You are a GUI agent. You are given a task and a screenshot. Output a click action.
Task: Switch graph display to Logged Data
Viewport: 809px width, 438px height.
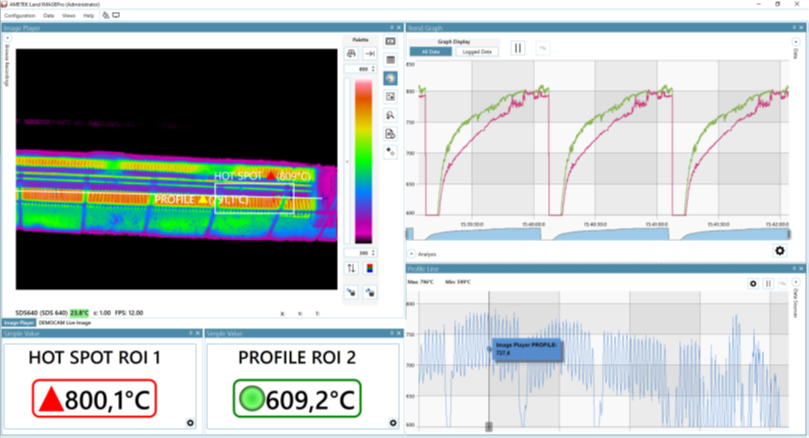pyautogui.click(x=475, y=51)
